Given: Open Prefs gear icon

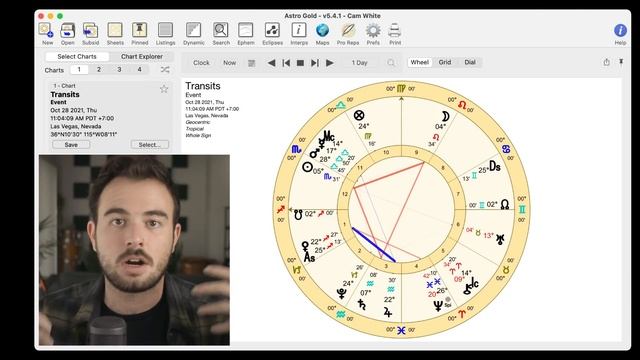Looking at the screenshot, I should pyautogui.click(x=373, y=30).
